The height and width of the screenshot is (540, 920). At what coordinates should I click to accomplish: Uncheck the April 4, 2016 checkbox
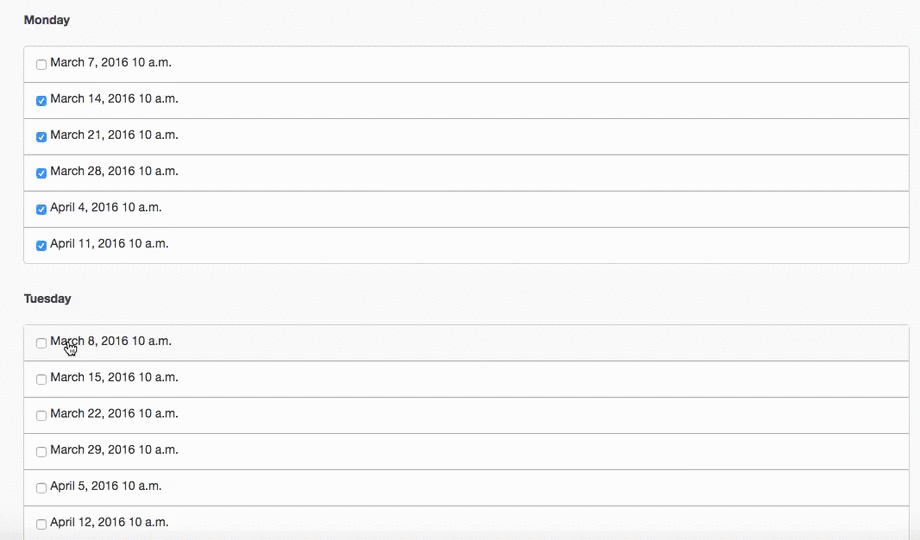[41, 209]
